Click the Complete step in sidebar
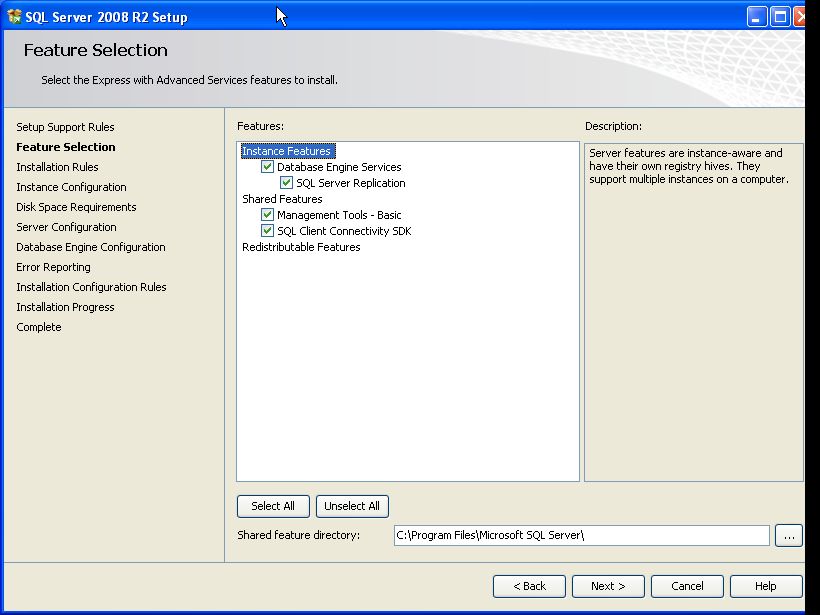 click(x=39, y=327)
